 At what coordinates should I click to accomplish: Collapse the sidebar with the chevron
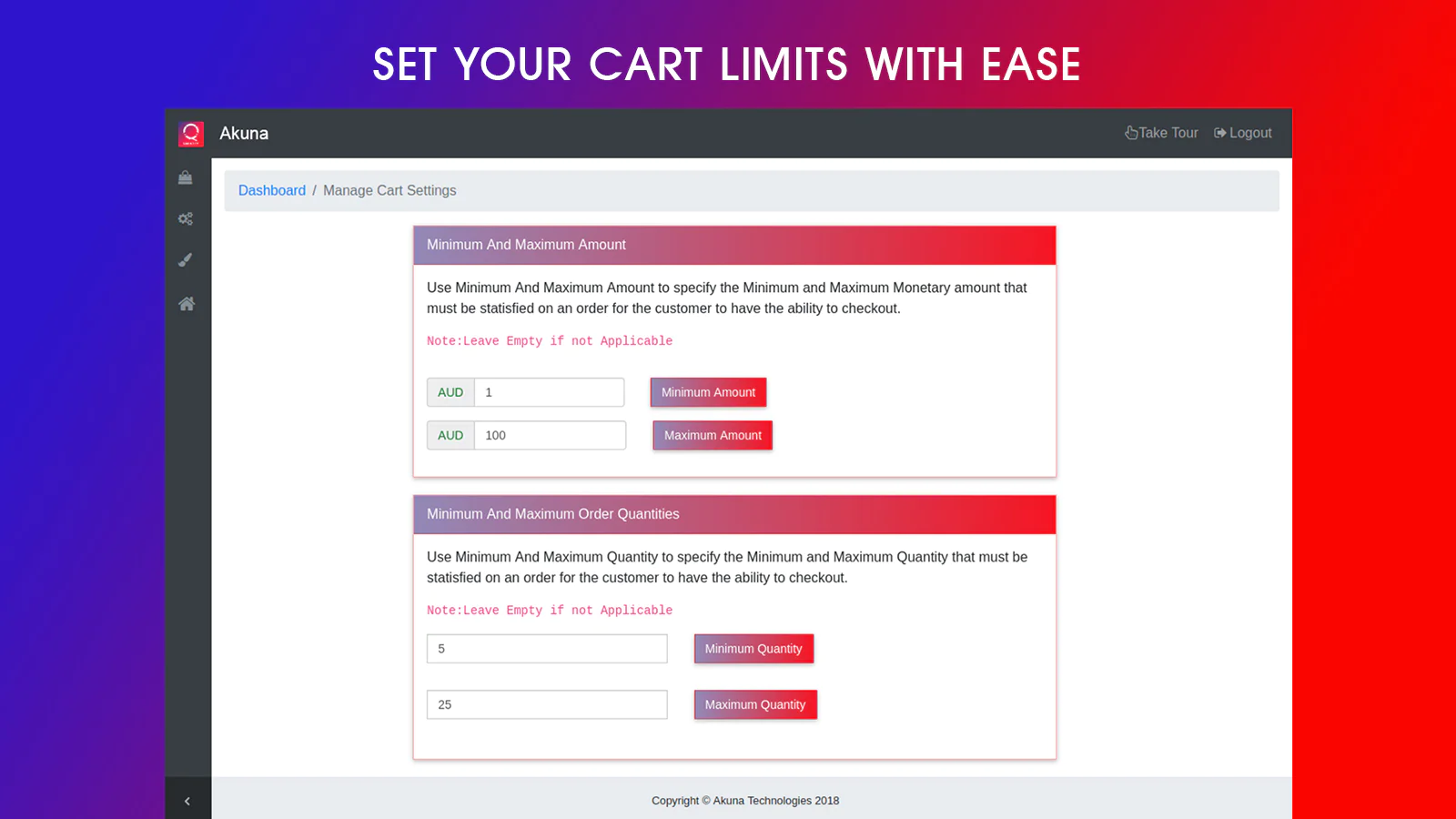point(187,801)
